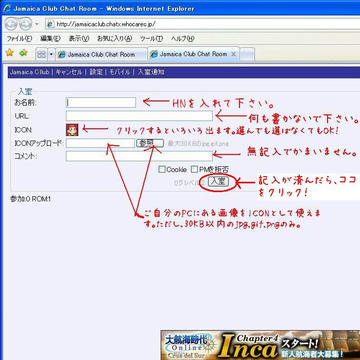360x360 pixels.
Task: Click the お名前 input field
Action: click(101, 103)
